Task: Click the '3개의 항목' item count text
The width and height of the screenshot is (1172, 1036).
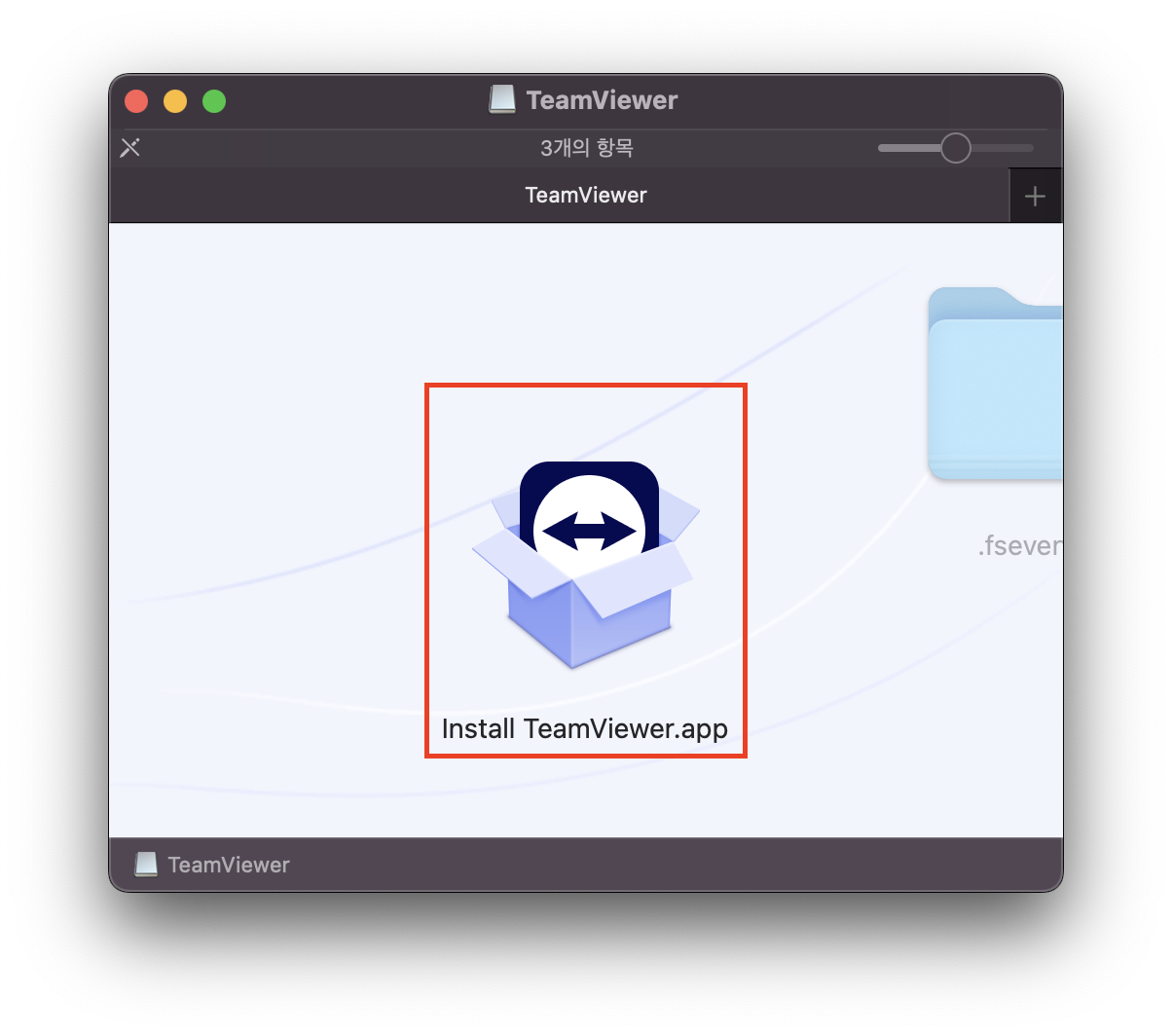Action: click(x=587, y=148)
